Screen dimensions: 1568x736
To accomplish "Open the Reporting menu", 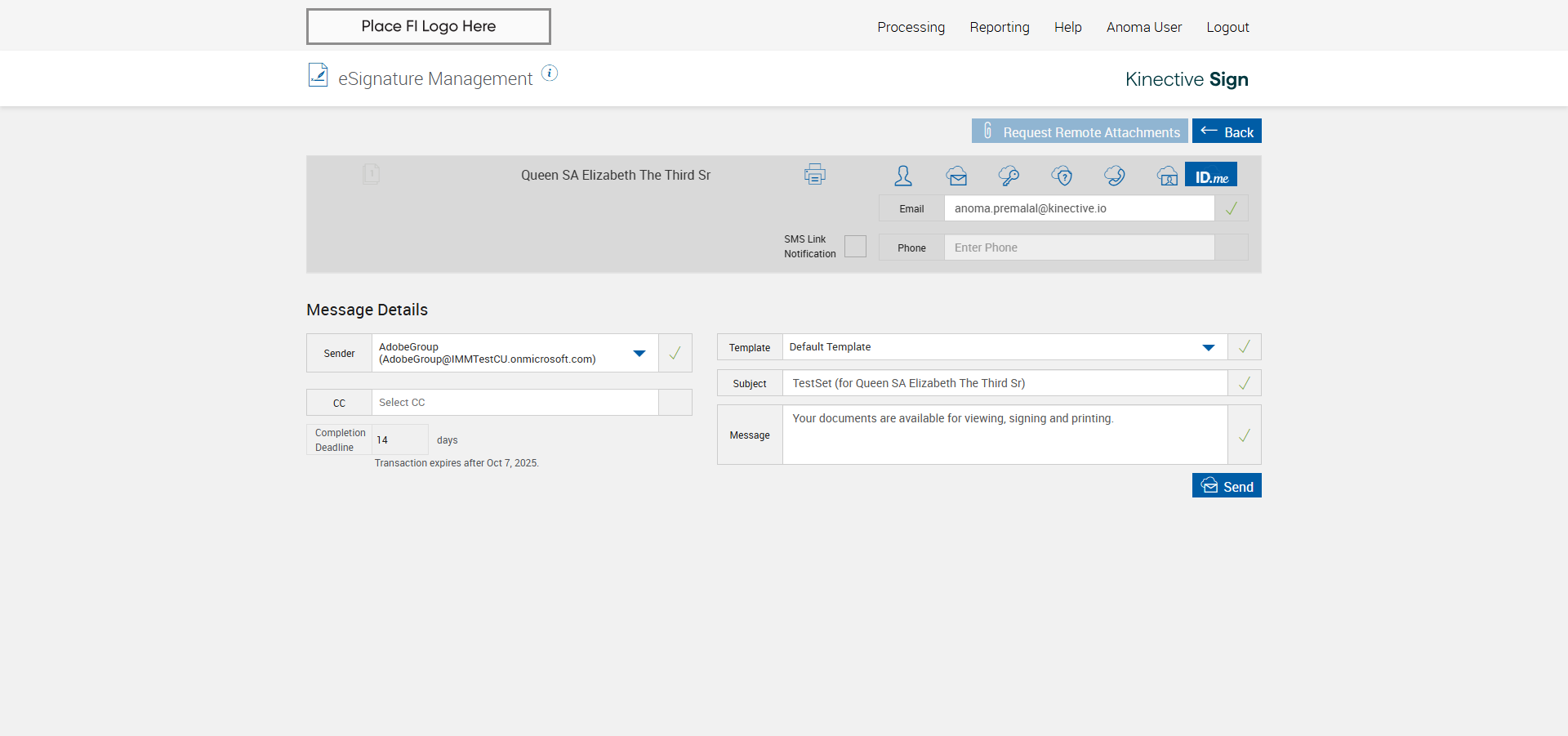I will coord(999,27).
